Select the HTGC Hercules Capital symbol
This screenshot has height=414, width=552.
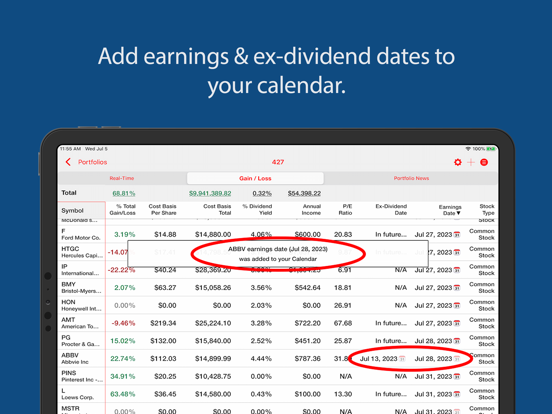pos(81,252)
